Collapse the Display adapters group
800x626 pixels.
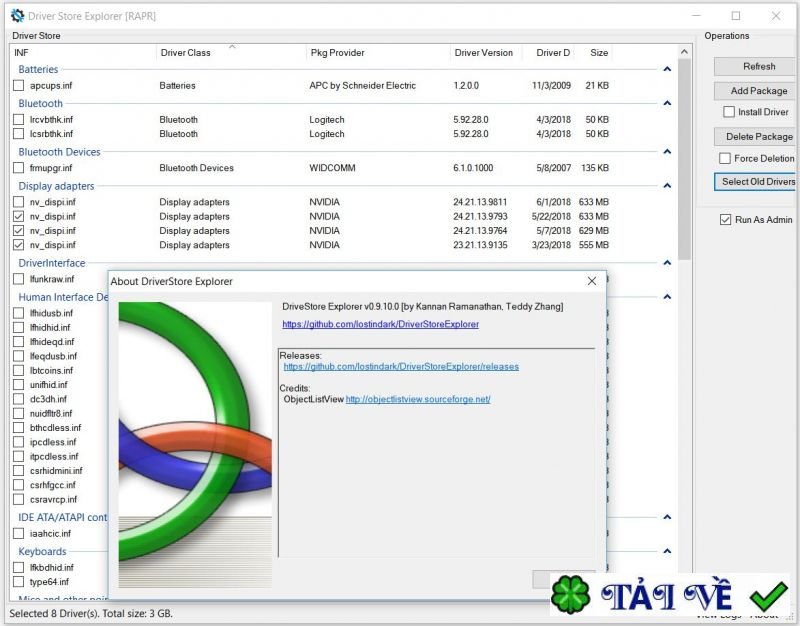667,186
